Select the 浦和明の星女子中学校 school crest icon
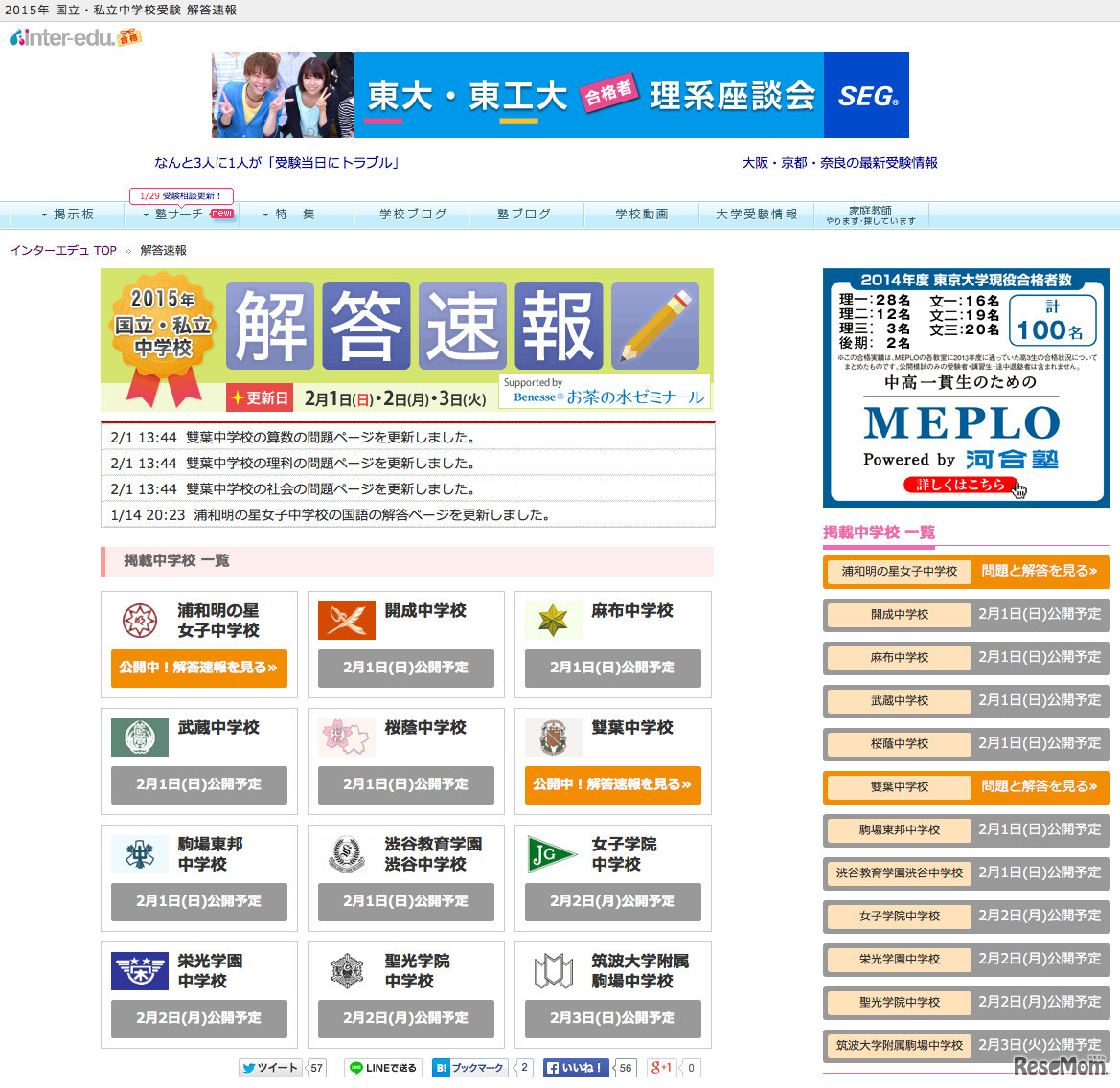The height and width of the screenshot is (1088, 1120). point(140,621)
